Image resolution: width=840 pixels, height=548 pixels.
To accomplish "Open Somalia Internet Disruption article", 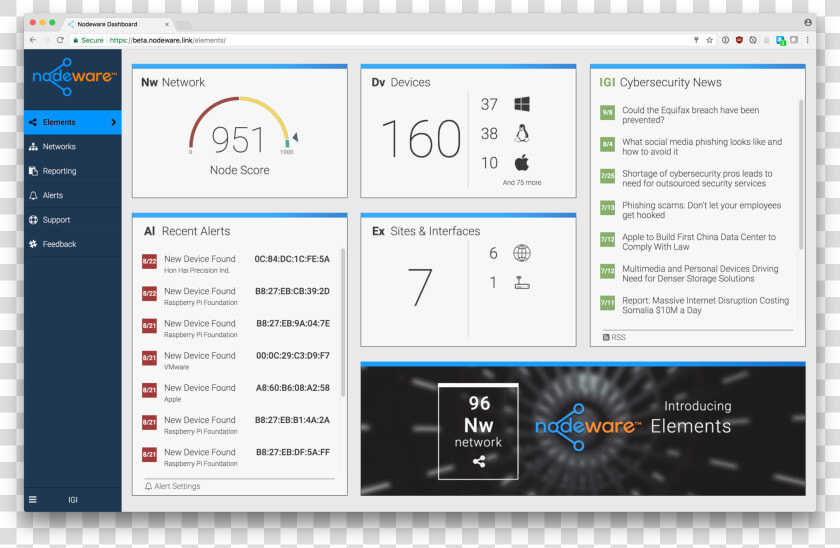I will 706,305.
